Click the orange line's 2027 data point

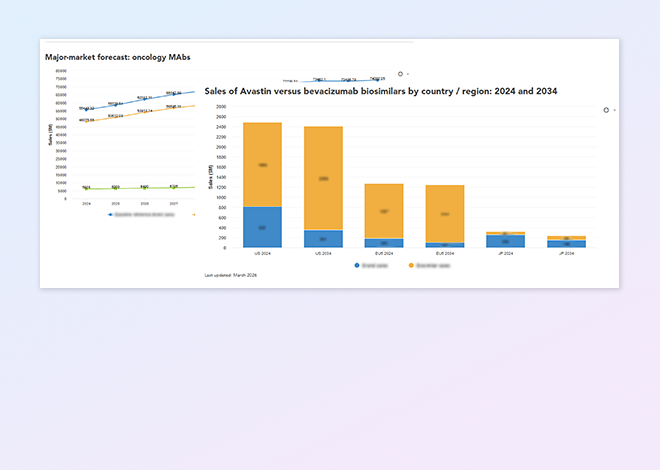pyautogui.click(x=174, y=108)
